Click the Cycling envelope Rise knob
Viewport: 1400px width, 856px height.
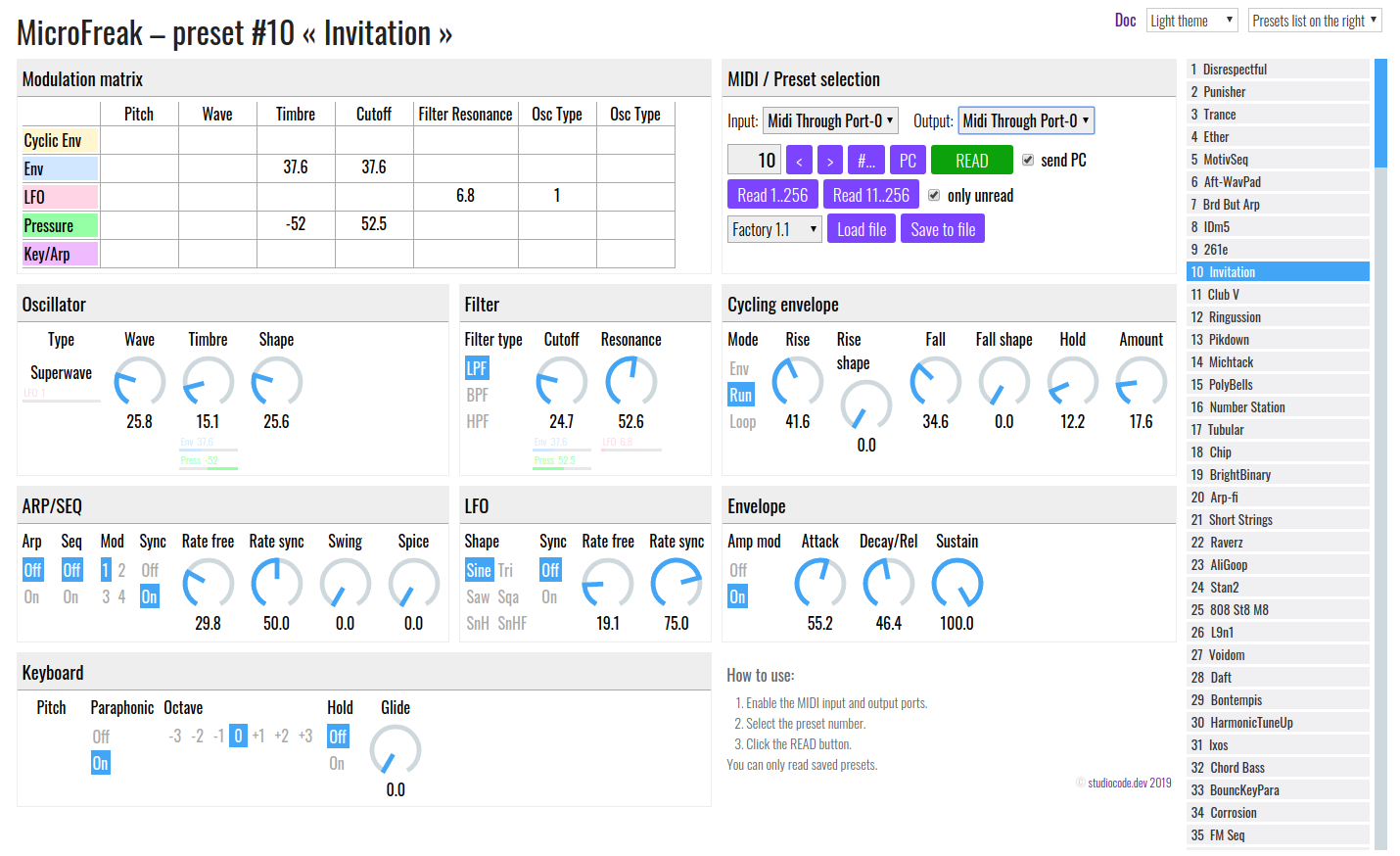click(798, 382)
